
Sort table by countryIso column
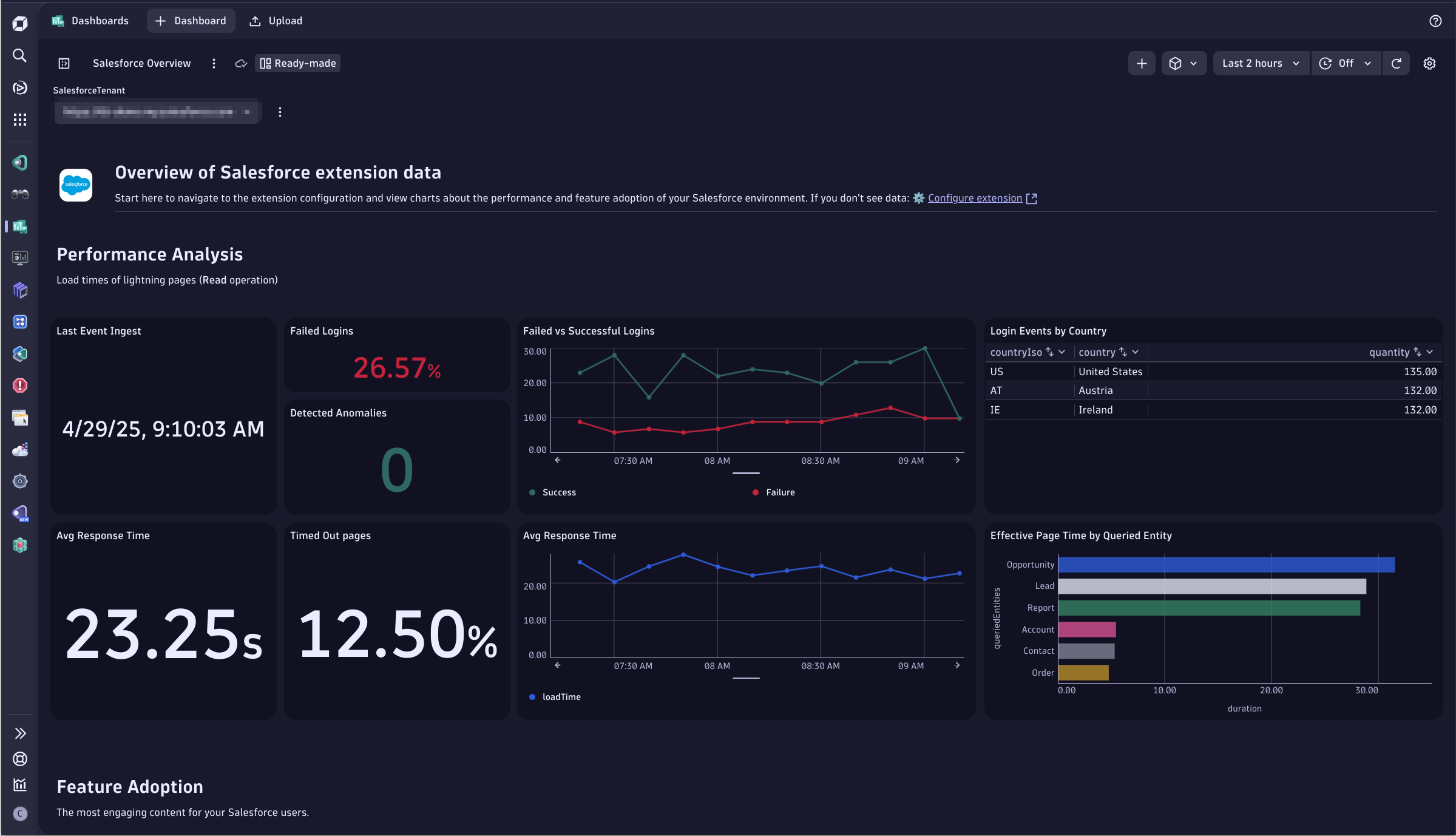[x=1049, y=352]
